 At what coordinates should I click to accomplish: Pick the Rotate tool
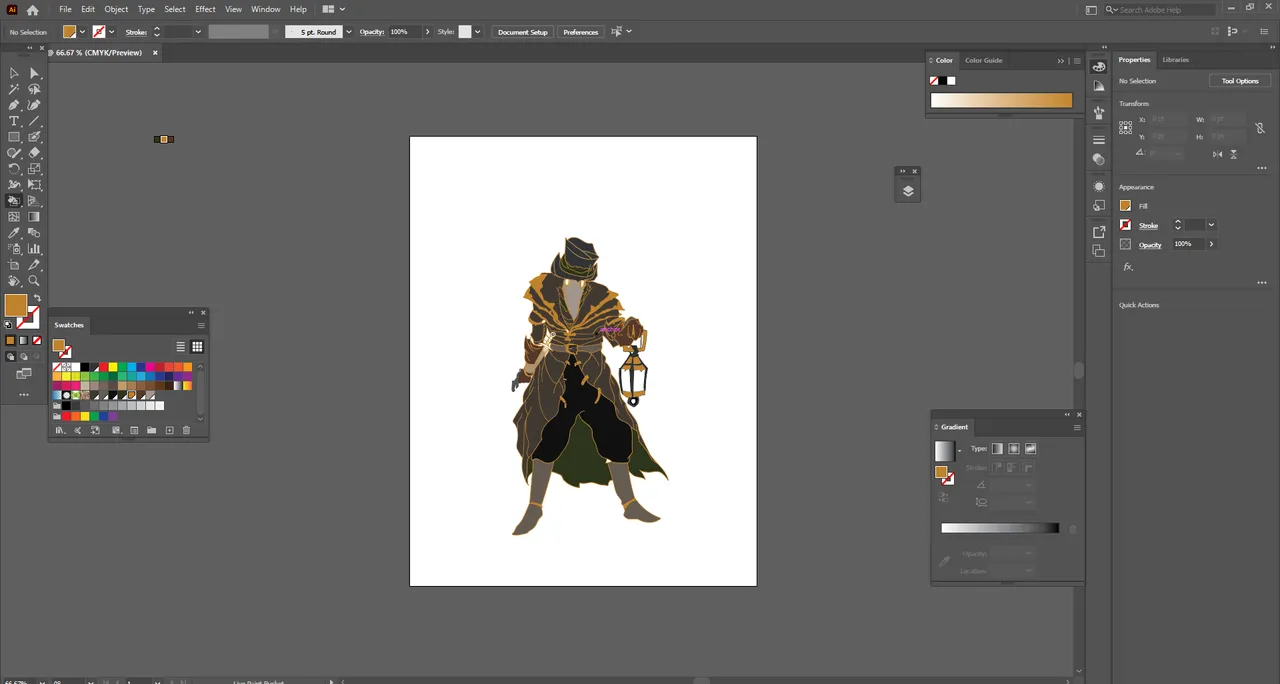tap(14, 169)
